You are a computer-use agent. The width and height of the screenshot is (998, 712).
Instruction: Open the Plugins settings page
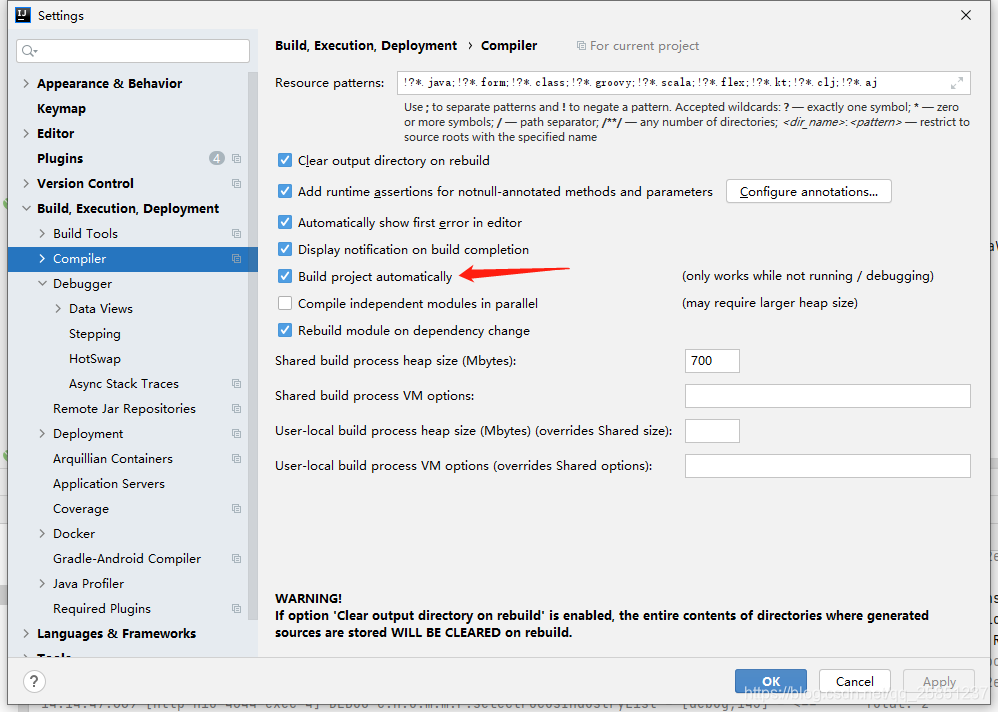[x=60, y=158]
